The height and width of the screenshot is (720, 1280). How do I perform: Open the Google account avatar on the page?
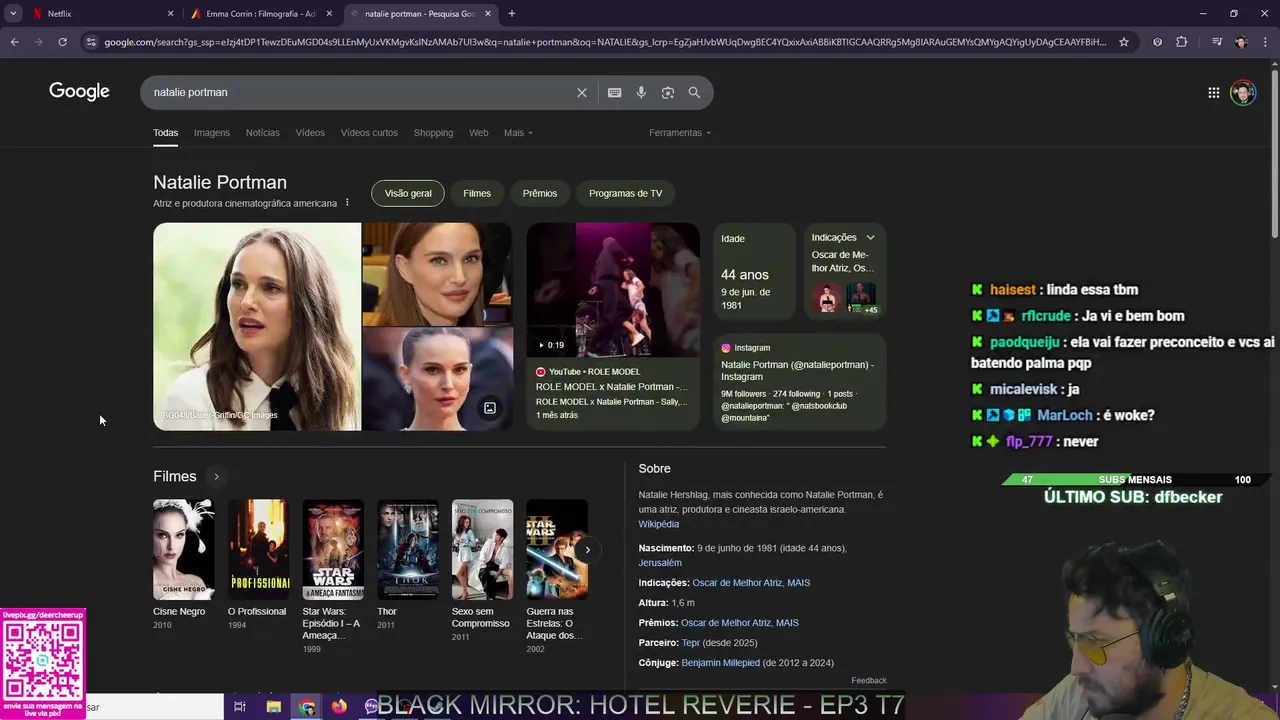tap(1243, 93)
